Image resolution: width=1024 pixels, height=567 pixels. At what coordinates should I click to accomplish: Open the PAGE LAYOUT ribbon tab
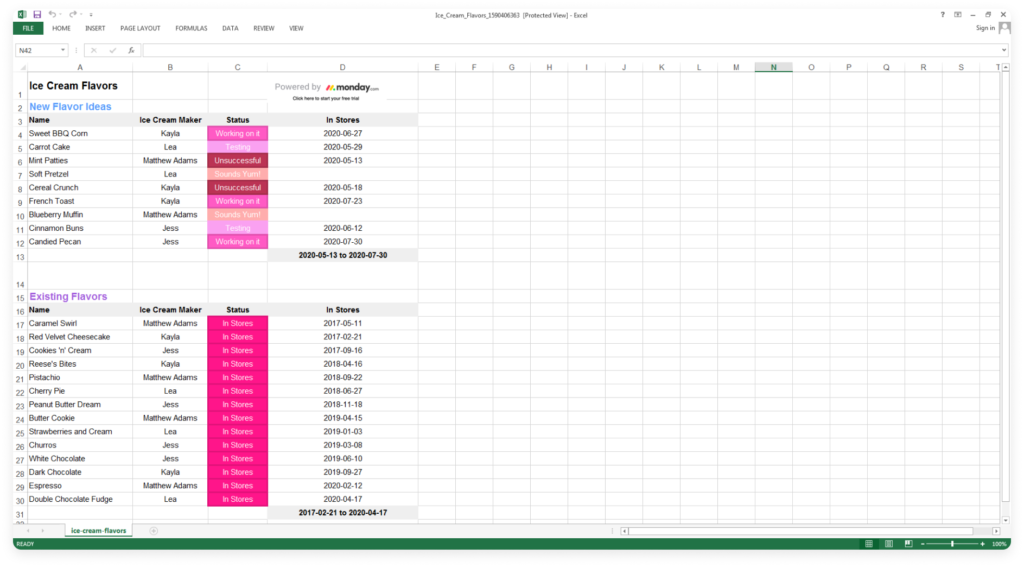(140, 29)
